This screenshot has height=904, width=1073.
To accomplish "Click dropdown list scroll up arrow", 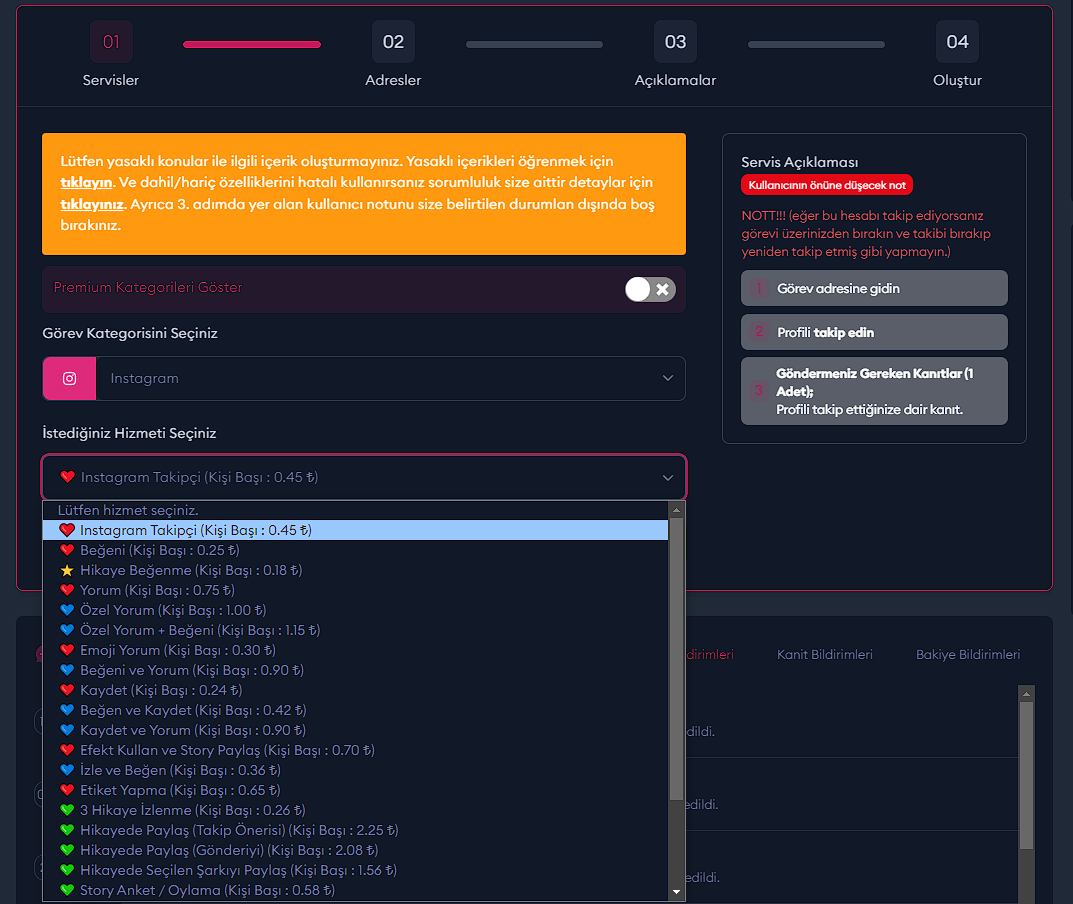I will click(676, 510).
